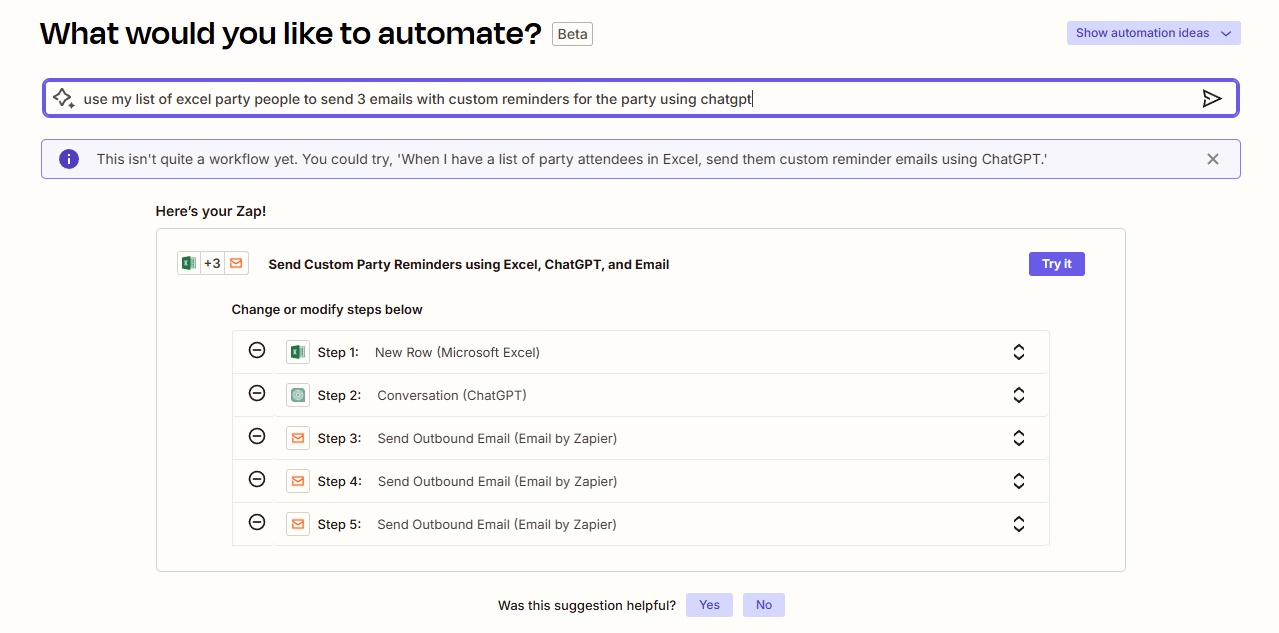Viewport: 1279px width, 633px height.
Task: Remove Step 5 with its minus icon
Action: pyautogui.click(x=257, y=522)
